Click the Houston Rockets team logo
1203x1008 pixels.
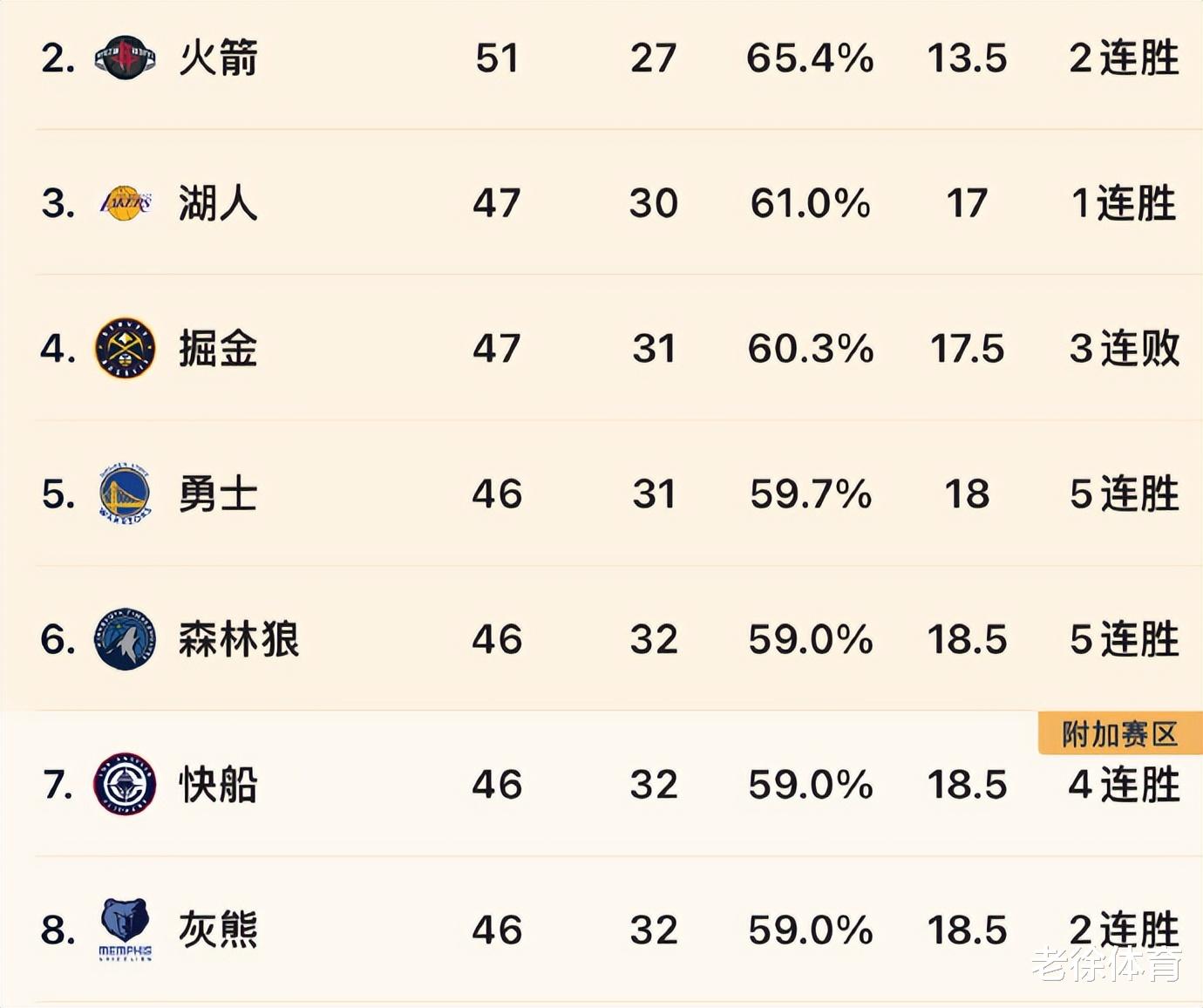point(125,58)
